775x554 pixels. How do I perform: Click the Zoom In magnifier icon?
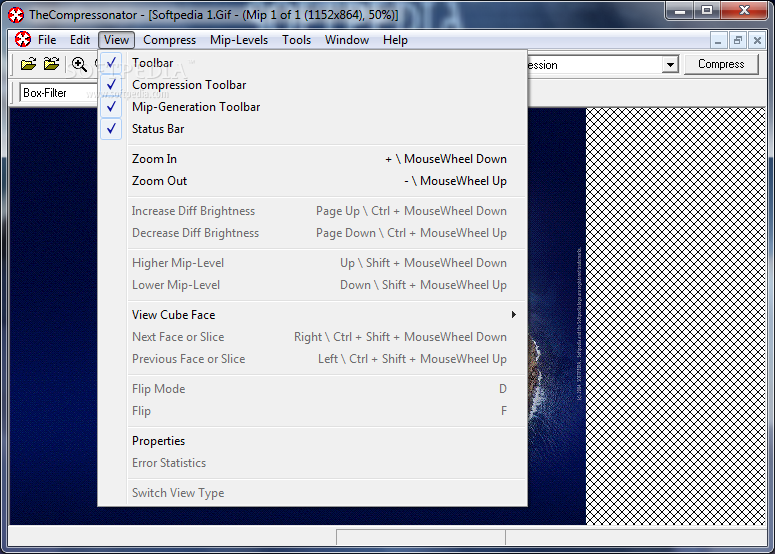(x=79, y=64)
